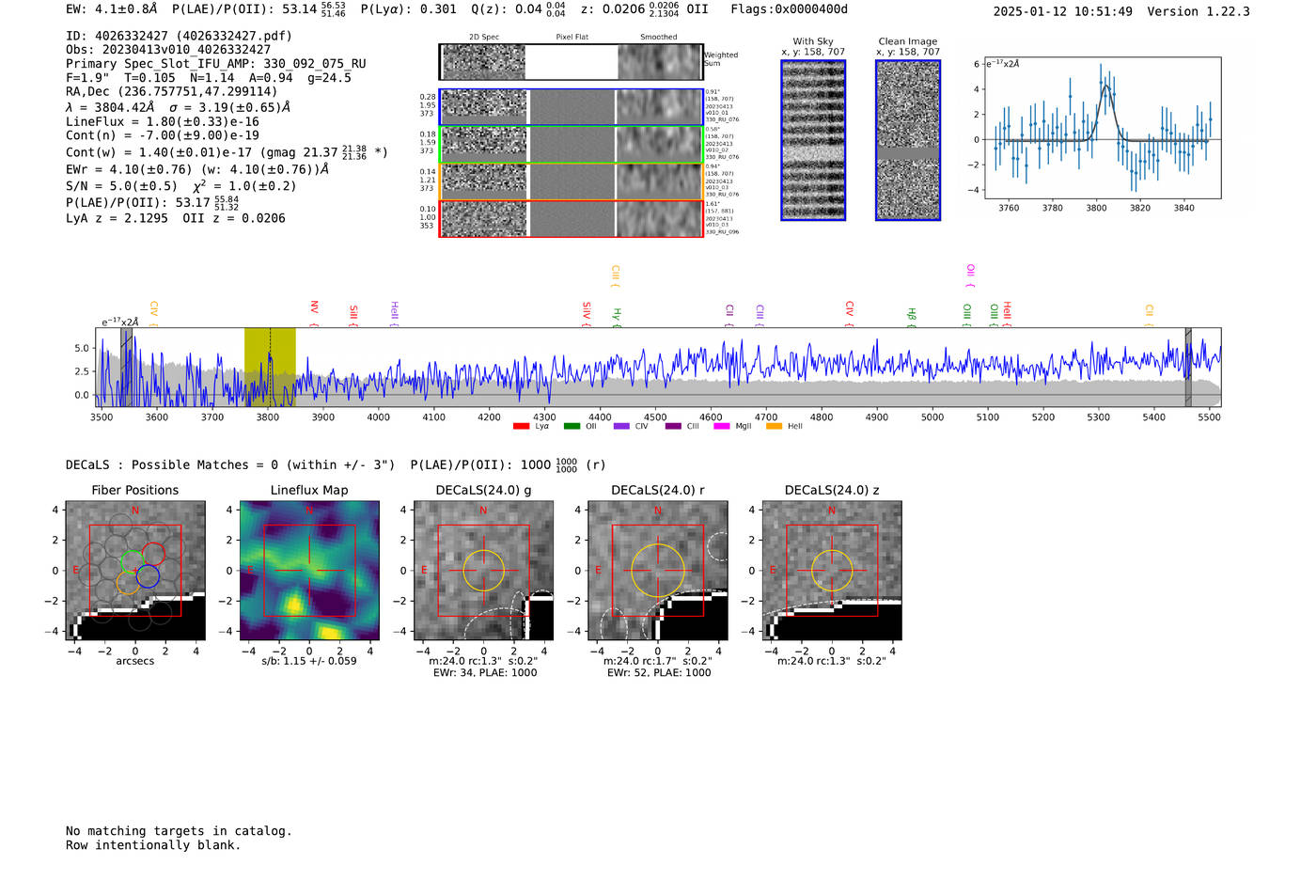Open the DECaLS(24.0) g image
The height and width of the screenshot is (896, 1316).
[484, 571]
